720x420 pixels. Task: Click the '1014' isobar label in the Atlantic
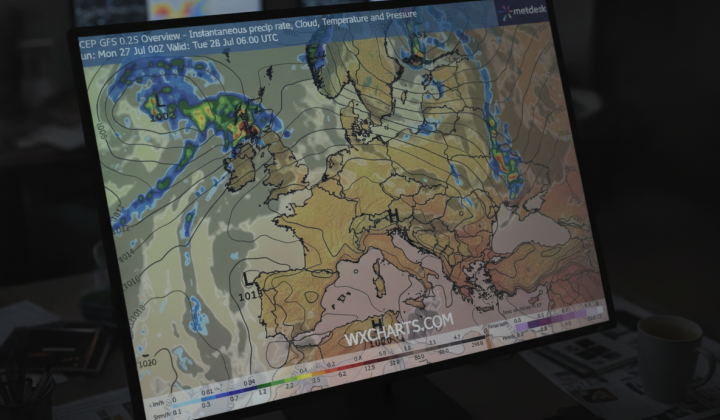coord(126,255)
